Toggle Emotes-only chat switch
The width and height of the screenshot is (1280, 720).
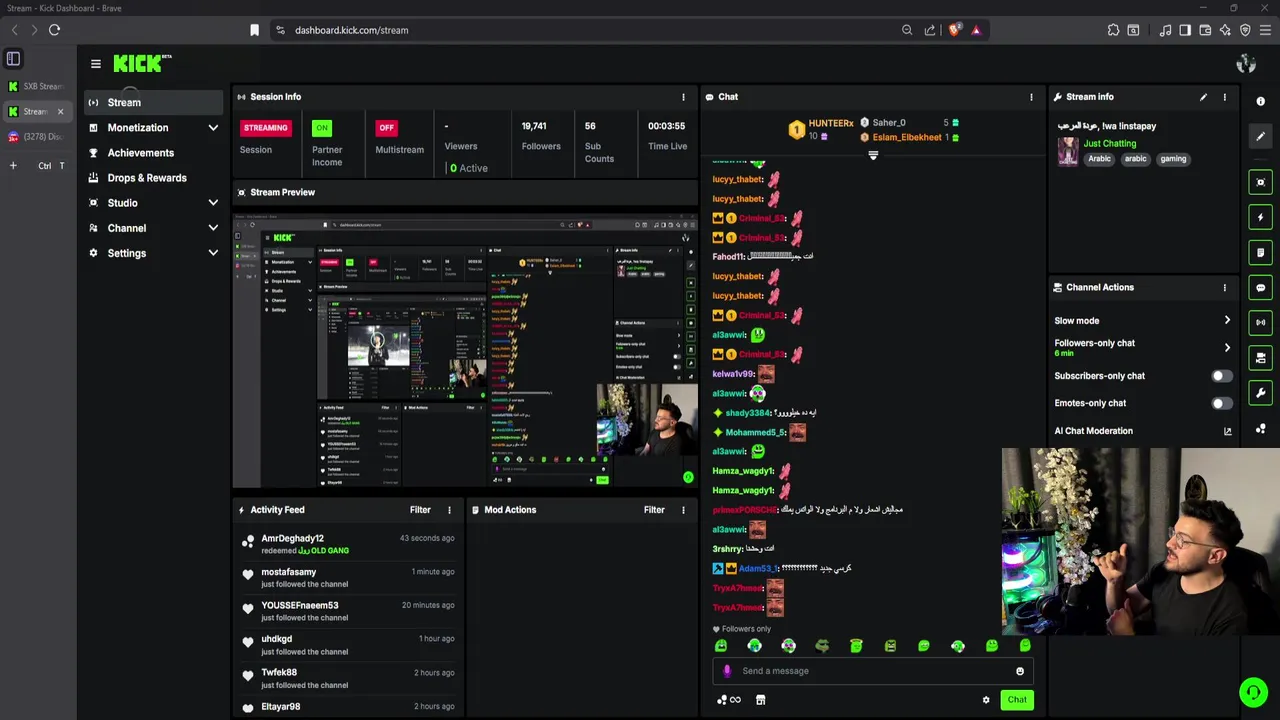coord(1222,403)
